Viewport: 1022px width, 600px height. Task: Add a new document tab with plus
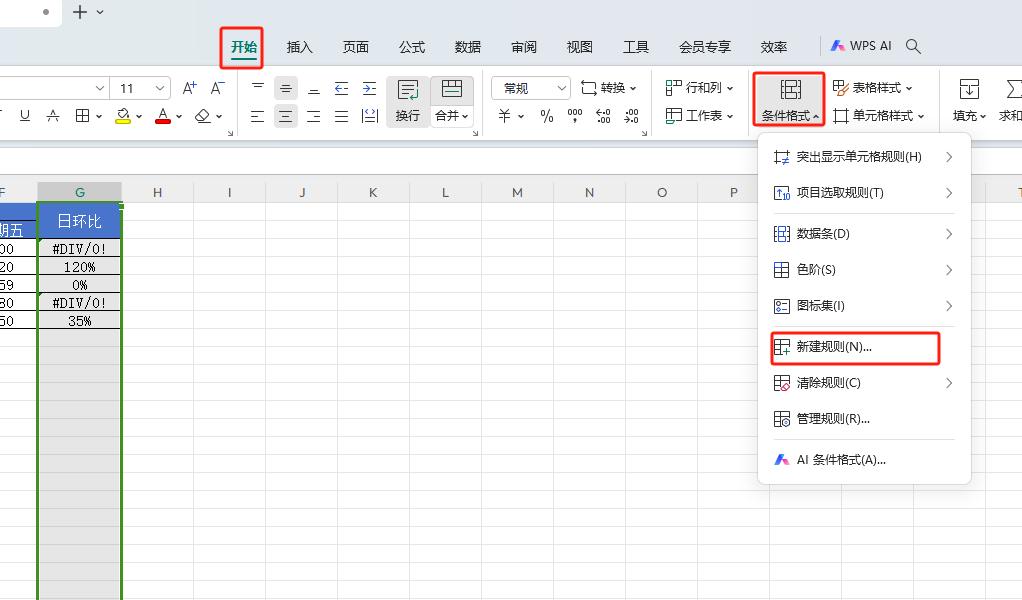point(80,12)
